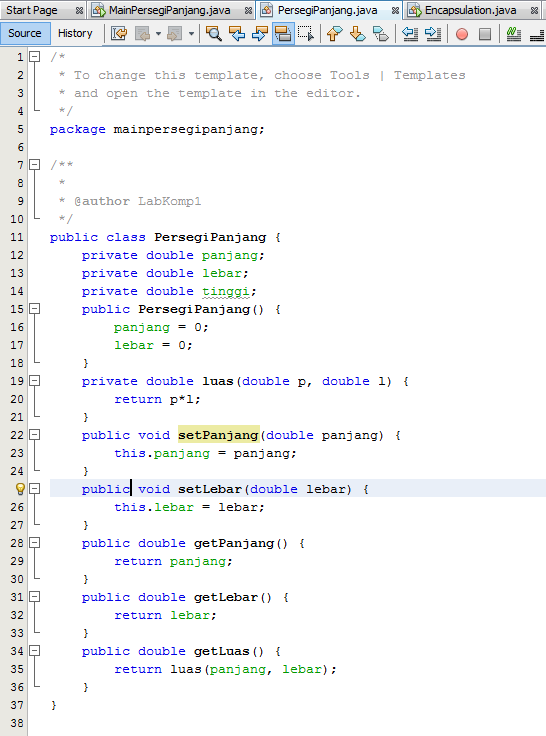
Task: Collapse the luas method fold at line 19
Action: tap(34, 381)
